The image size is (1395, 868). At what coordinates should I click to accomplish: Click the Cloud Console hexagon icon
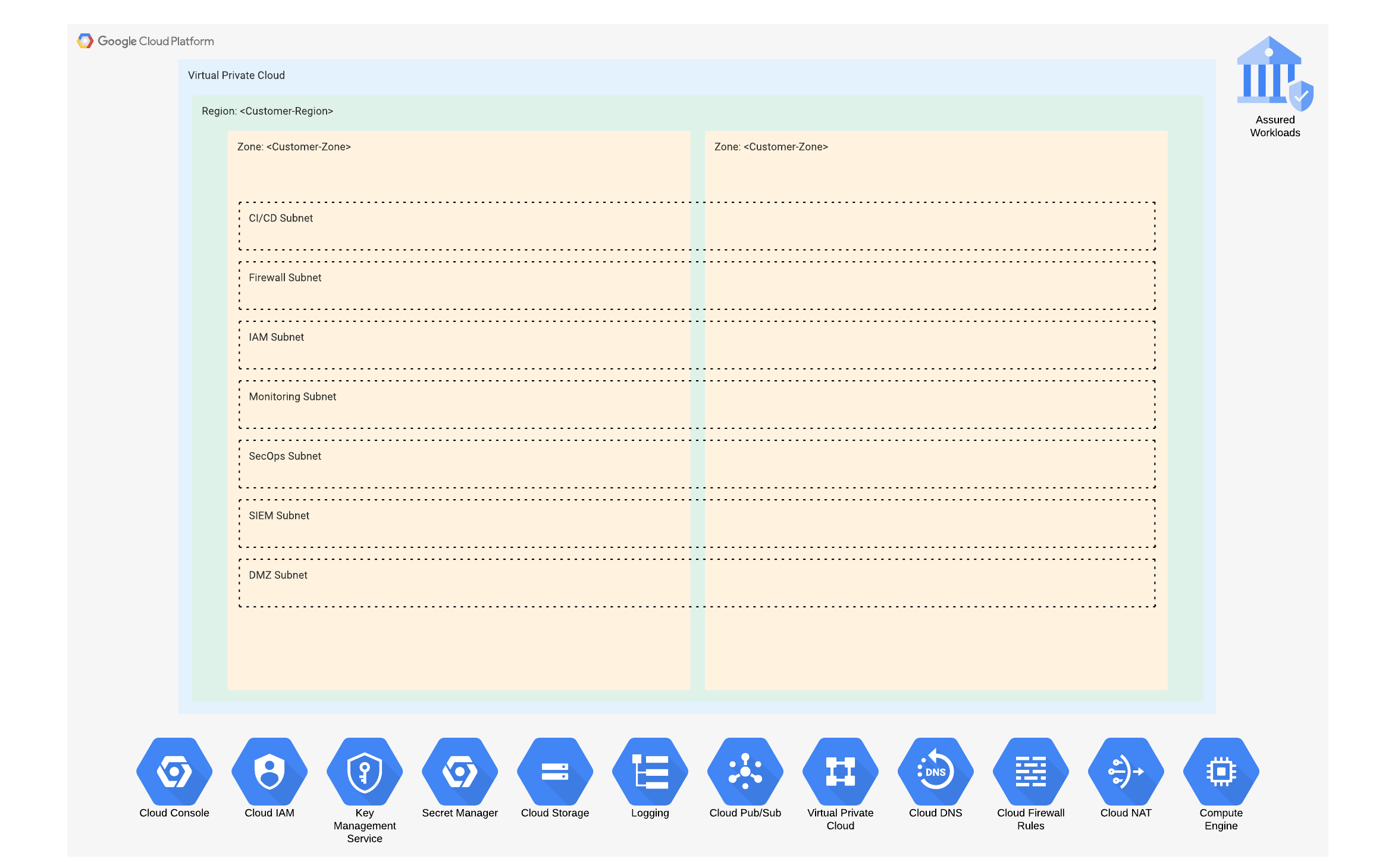click(x=174, y=772)
